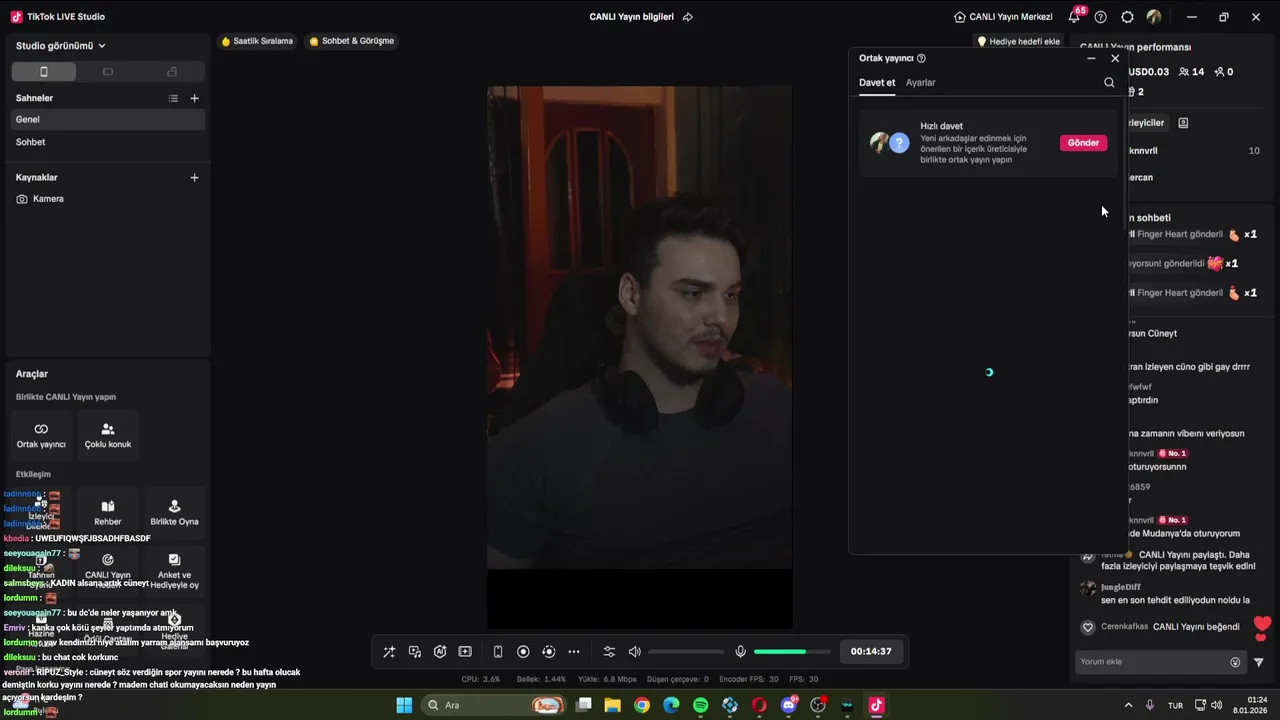The image size is (1280, 720).
Task: Open the Birlikte Oyna tool
Action: [174, 513]
